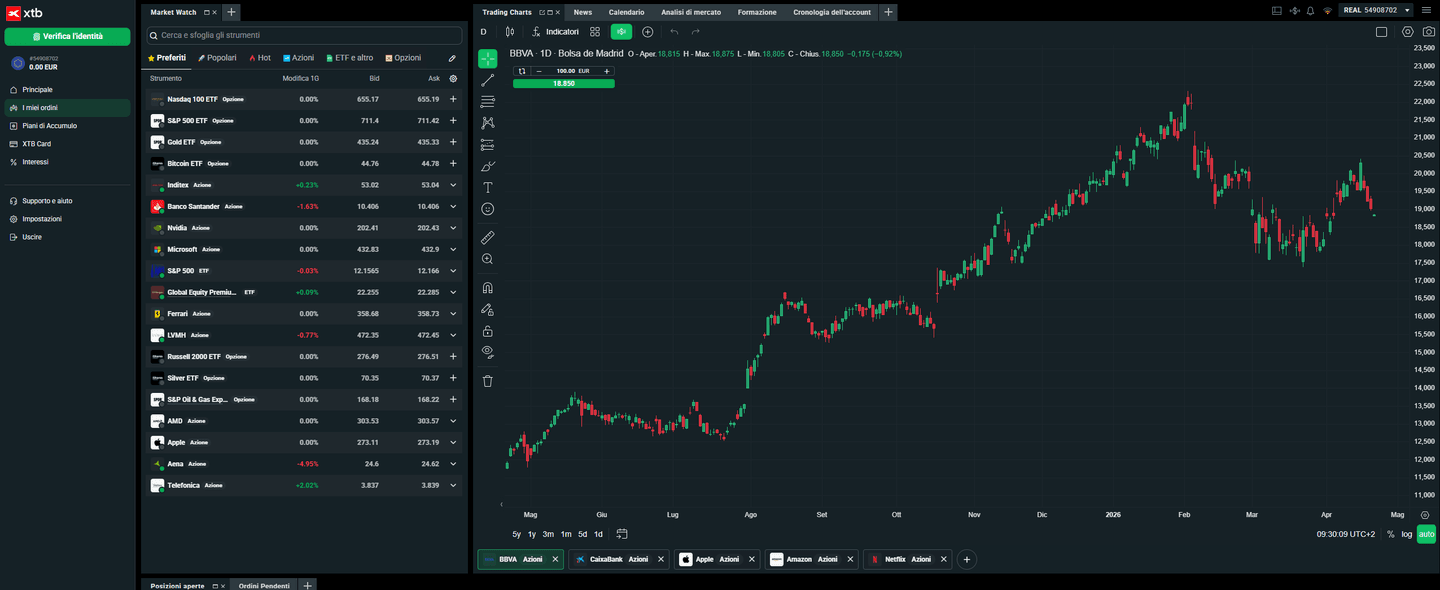Select the ruler measure tool

click(x=488, y=238)
